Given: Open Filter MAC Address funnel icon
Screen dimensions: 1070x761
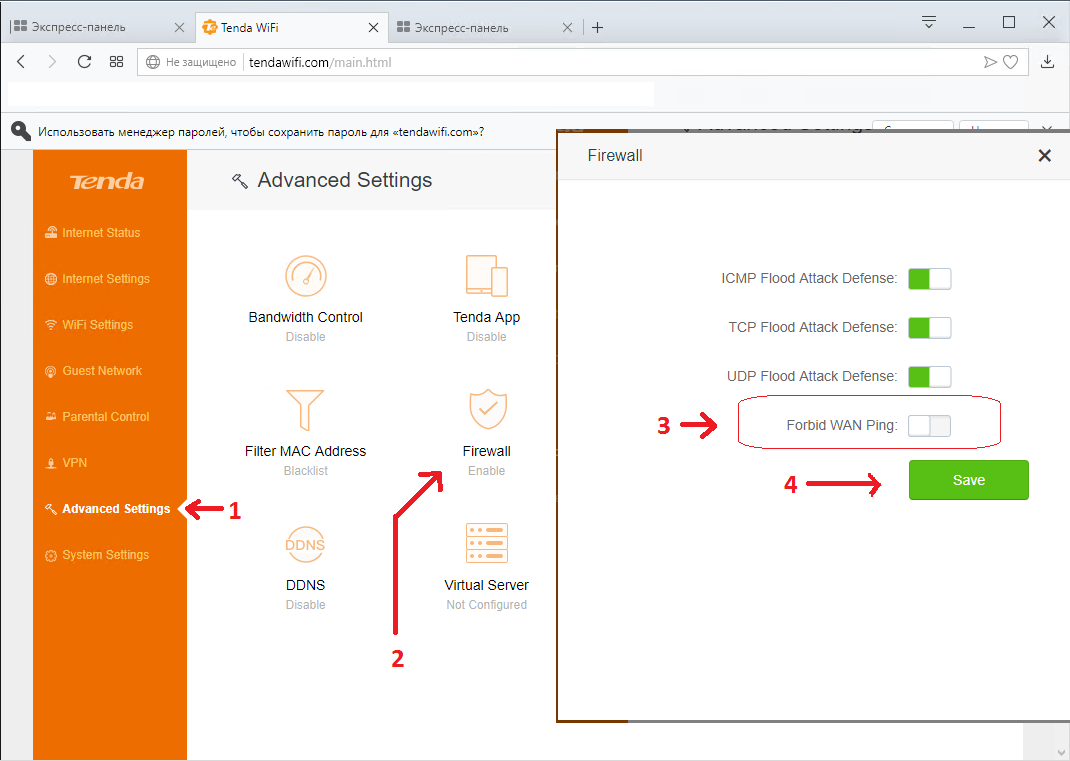Looking at the screenshot, I should (x=305, y=410).
